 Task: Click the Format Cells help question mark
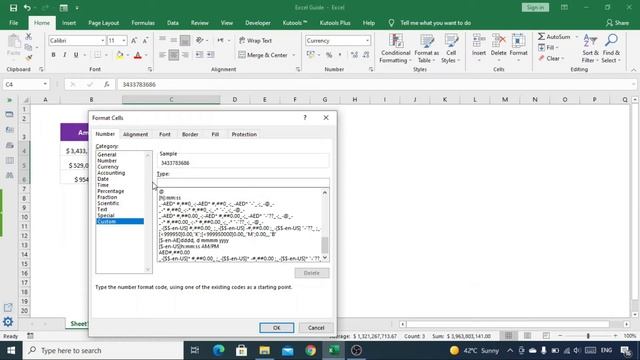click(x=305, y=118)
